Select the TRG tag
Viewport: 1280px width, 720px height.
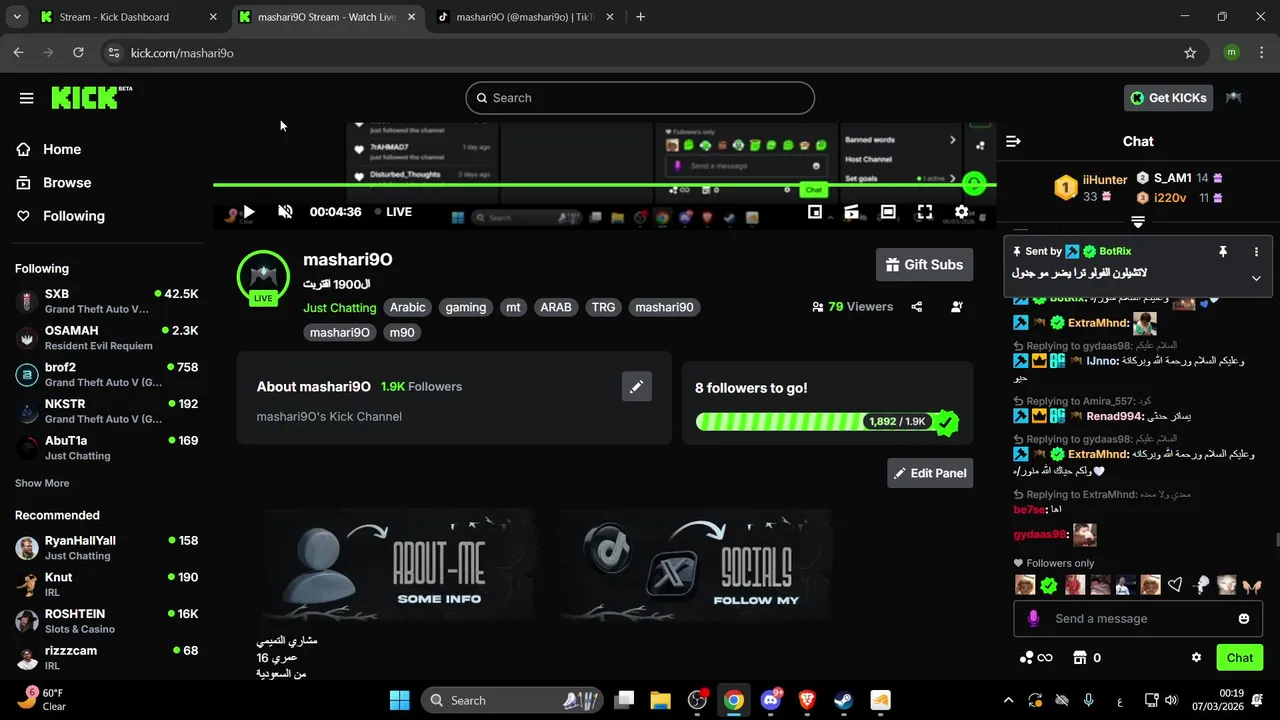pyautogui.click(x=603, y=308)
